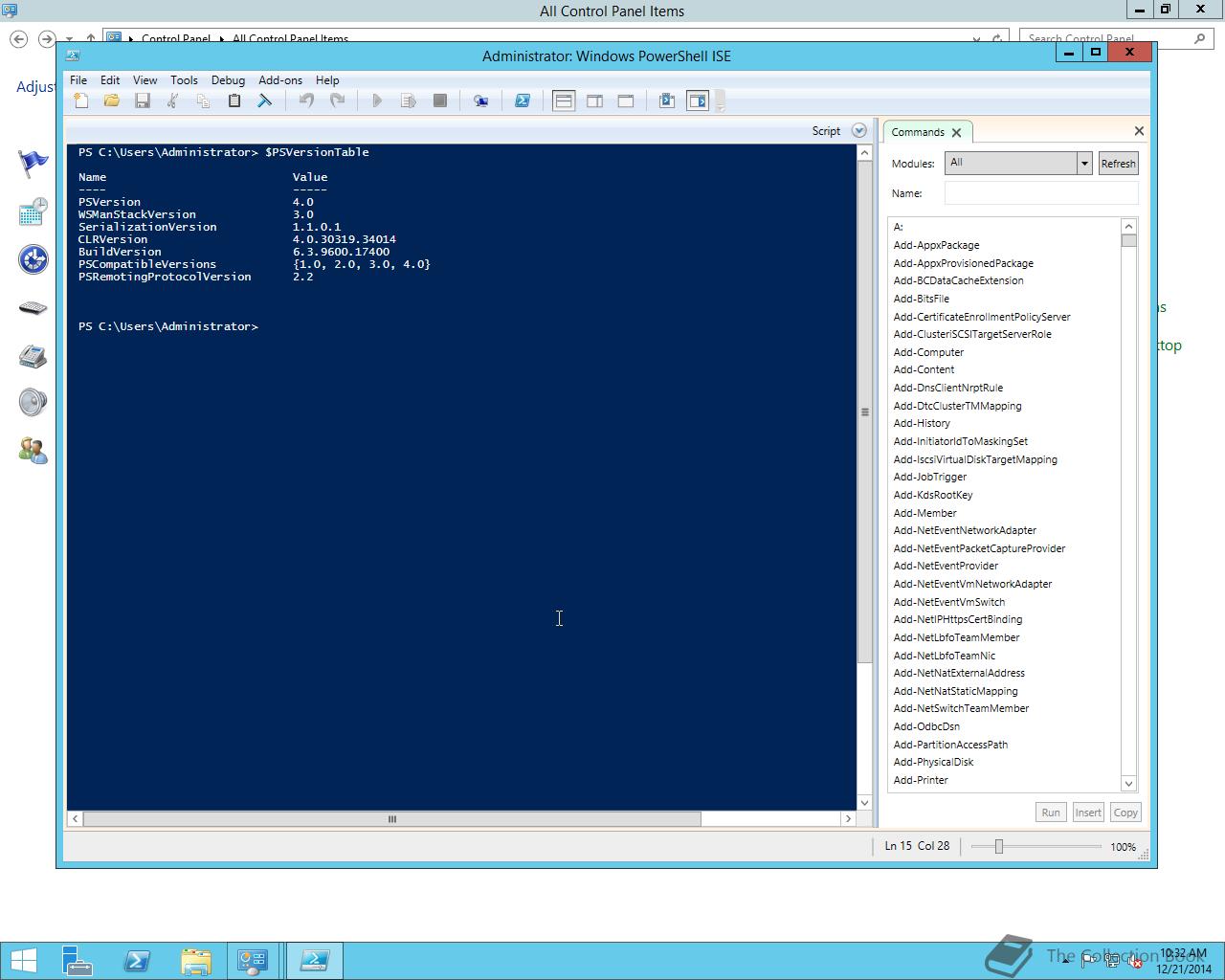This screenshot has height=980, width=1225.
Task: Click console horizontal scrollbar right arrow
Action: tap(848, 819)
